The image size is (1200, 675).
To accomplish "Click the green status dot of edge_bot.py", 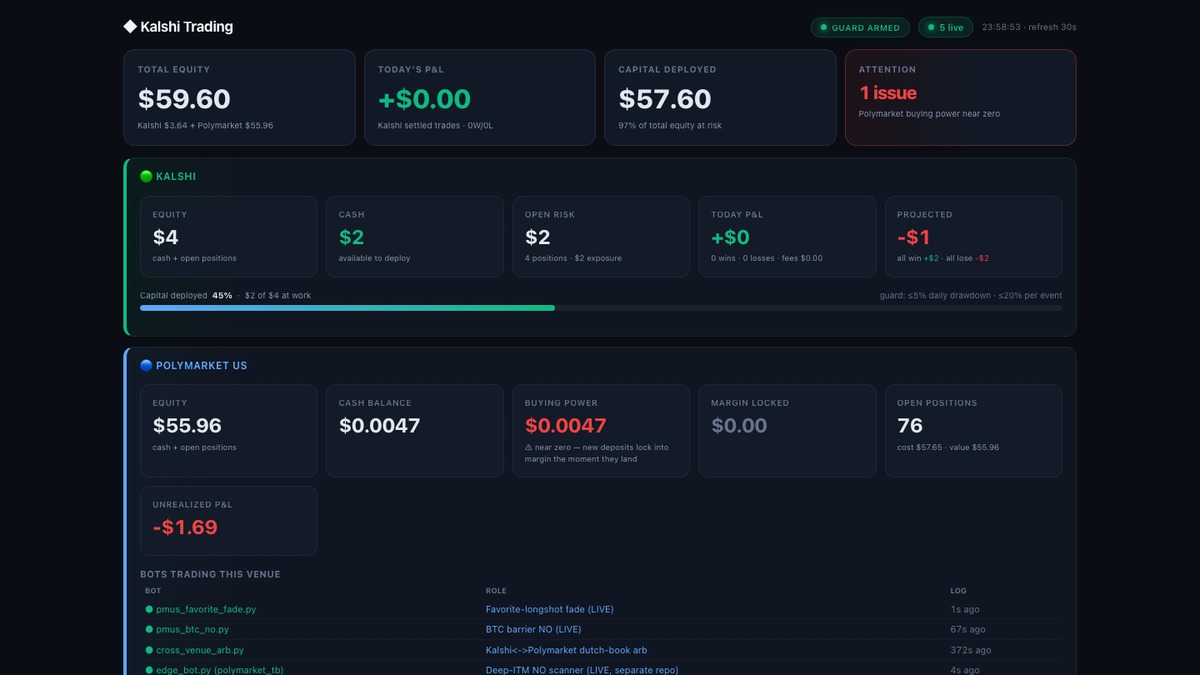I will (149, 670).
